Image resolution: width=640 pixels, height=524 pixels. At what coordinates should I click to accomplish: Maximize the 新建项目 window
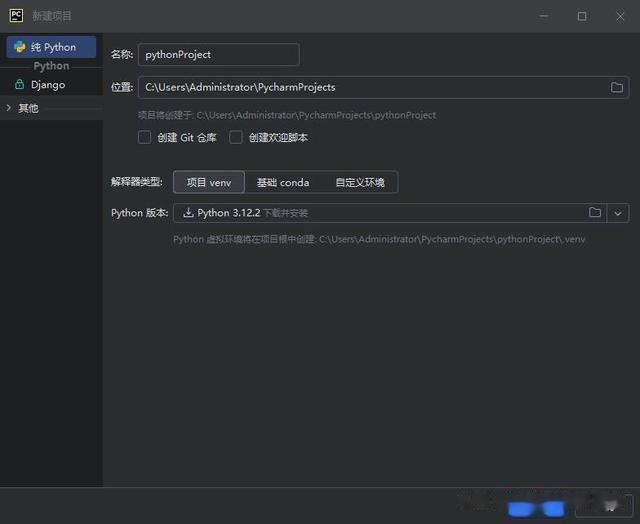tap(582, 16)
